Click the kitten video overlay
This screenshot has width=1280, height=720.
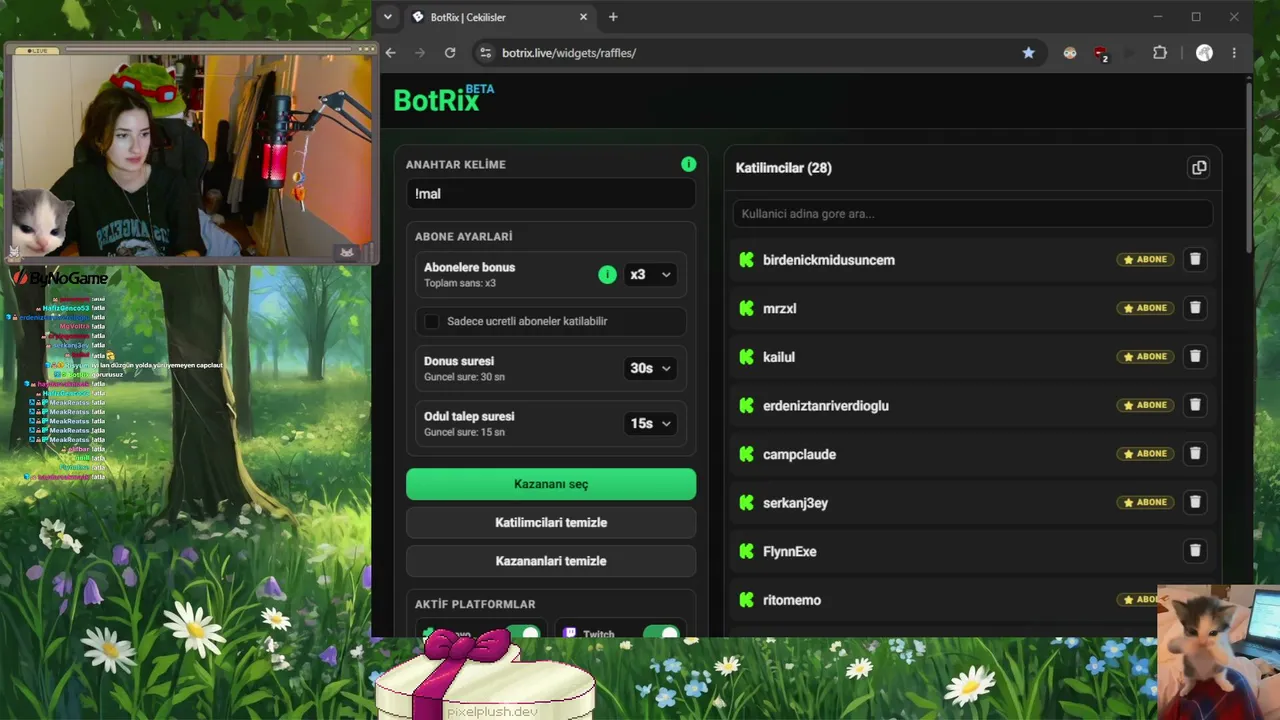pyautogui.click(x=1218, y=652)
